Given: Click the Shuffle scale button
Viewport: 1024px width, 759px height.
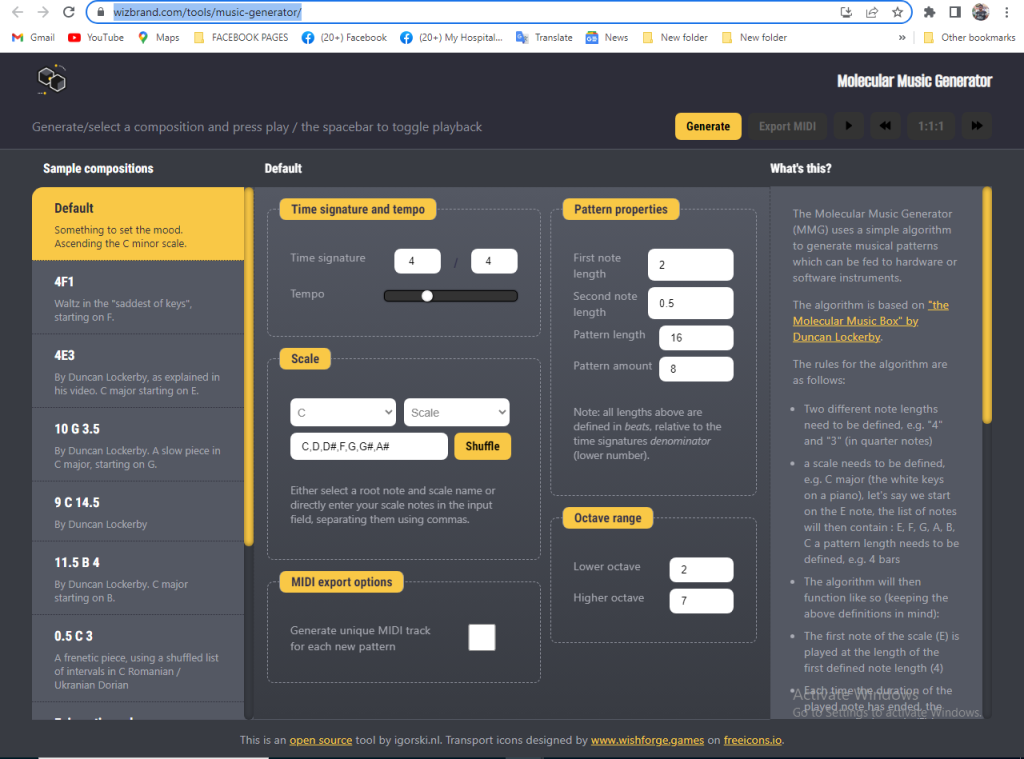Looking at the screenshot, I should tap(483, 446).
